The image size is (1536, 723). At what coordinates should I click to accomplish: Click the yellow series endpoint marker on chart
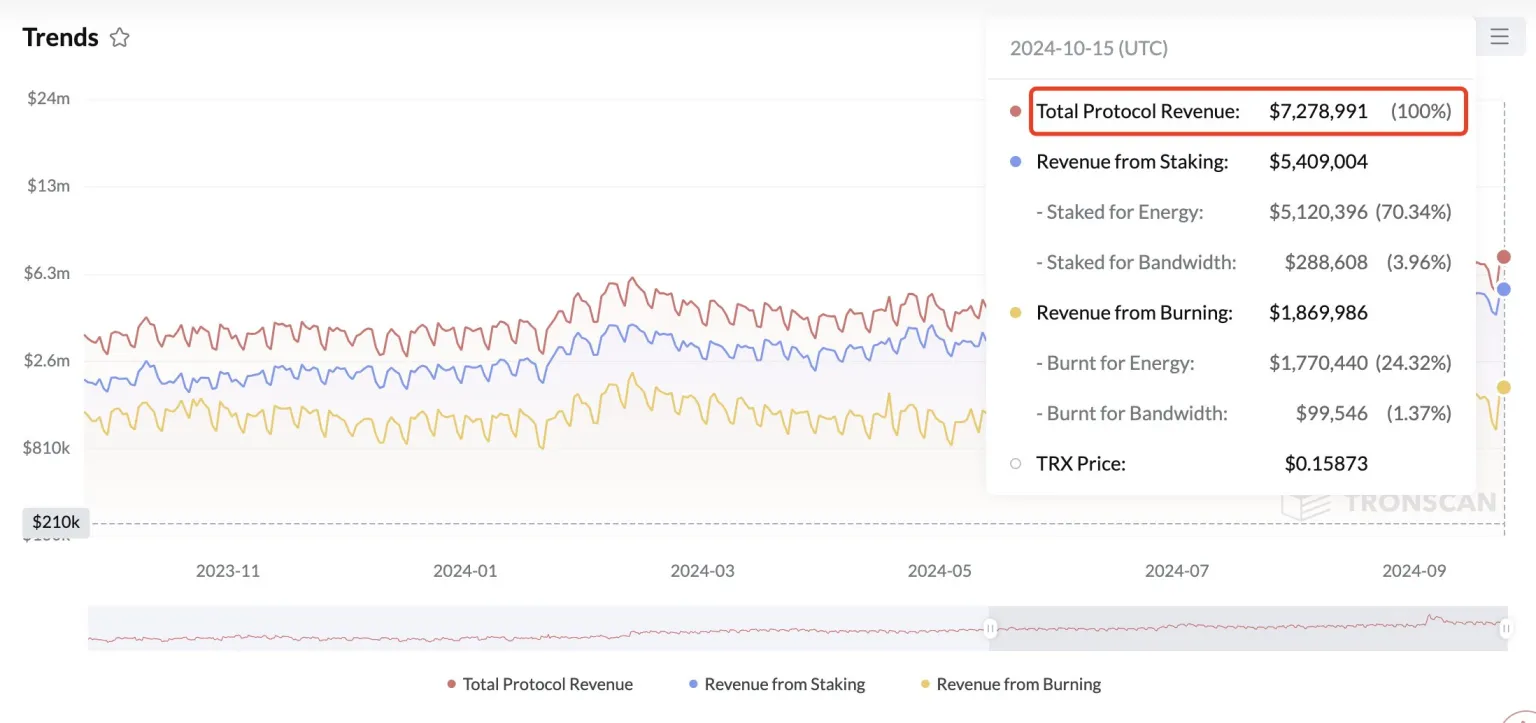1503,386
